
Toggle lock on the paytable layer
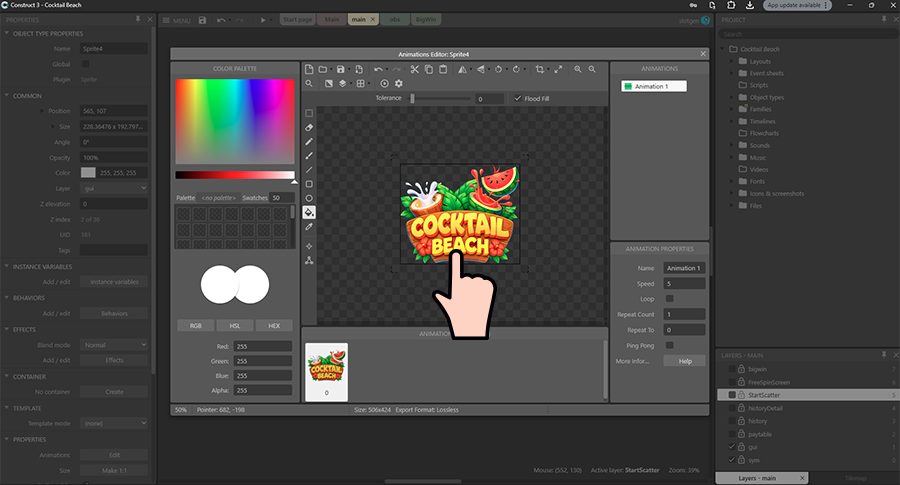click(x=742, y=434)
